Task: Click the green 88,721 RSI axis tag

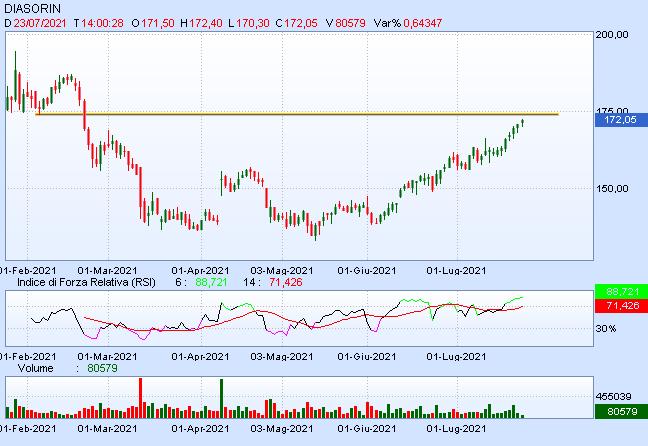Action: (621, 291)
